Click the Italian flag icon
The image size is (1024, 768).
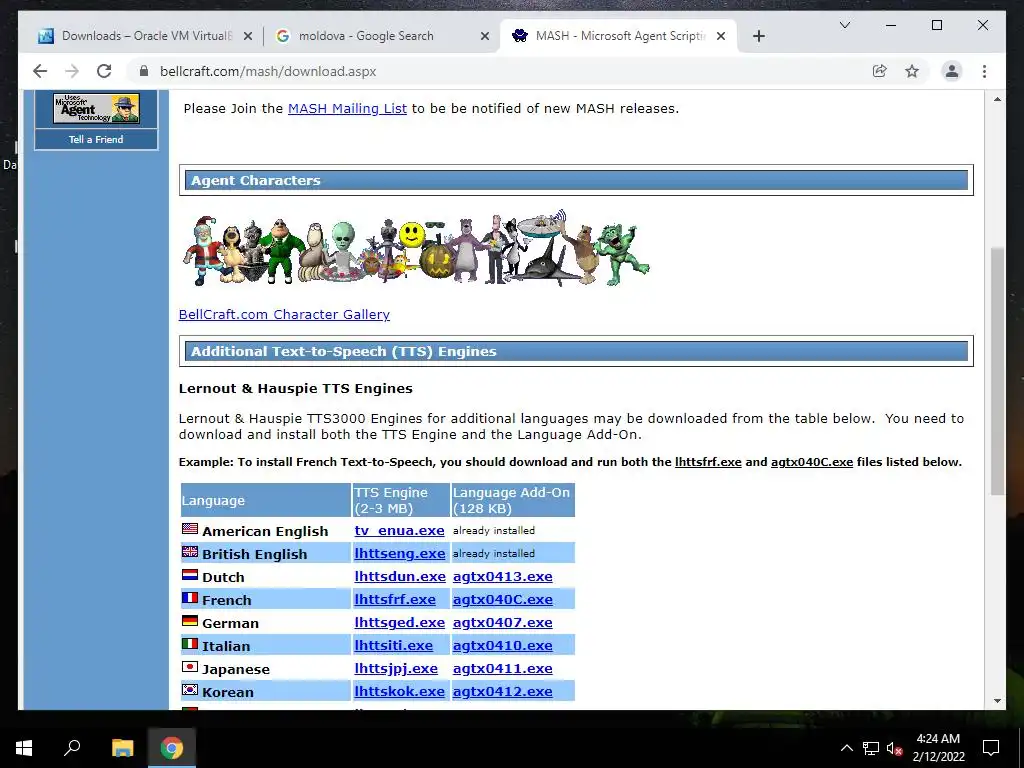tap(190, 643)
